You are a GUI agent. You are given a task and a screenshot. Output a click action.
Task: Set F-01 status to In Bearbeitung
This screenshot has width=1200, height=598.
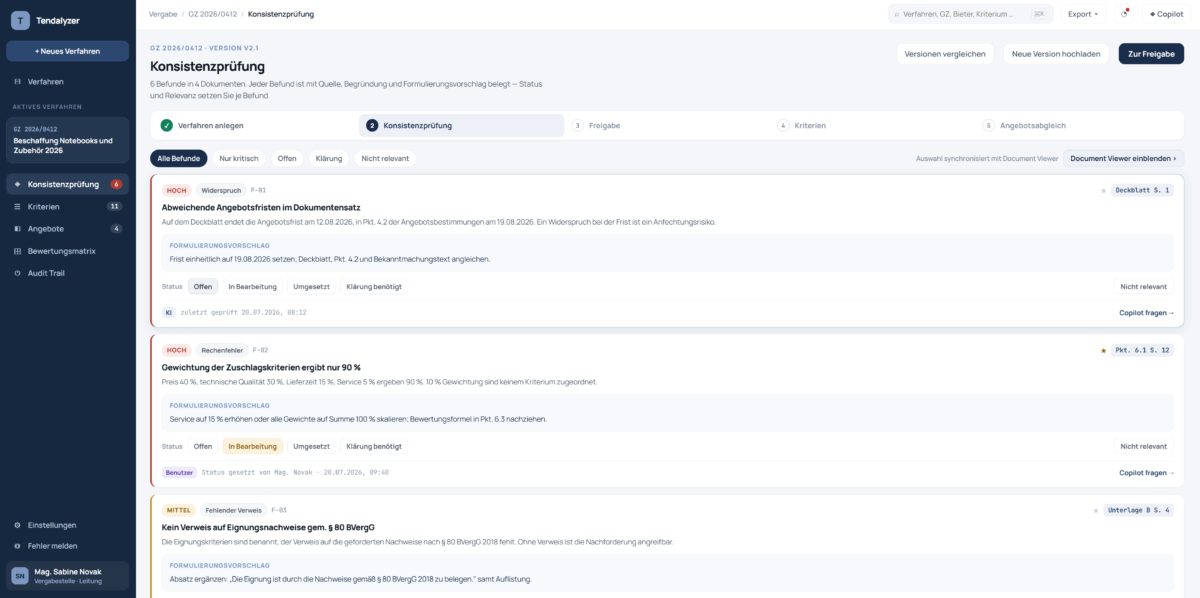(x=253, y=286)
